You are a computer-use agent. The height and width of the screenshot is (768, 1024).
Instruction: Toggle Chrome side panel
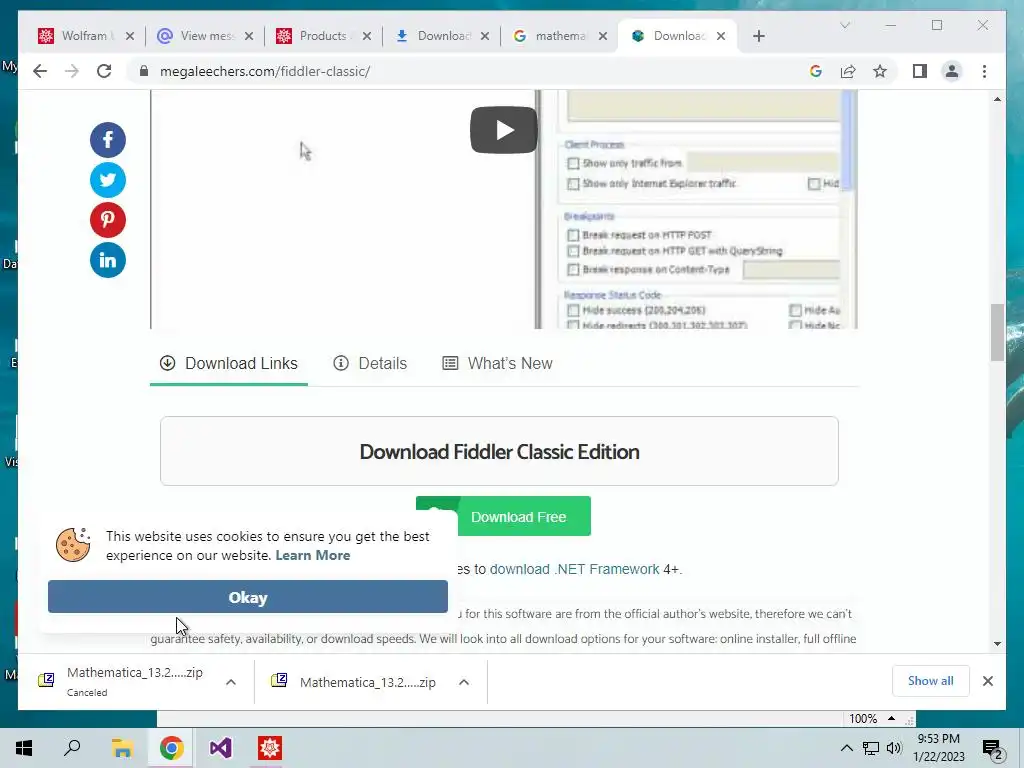[x=920, y=71]
